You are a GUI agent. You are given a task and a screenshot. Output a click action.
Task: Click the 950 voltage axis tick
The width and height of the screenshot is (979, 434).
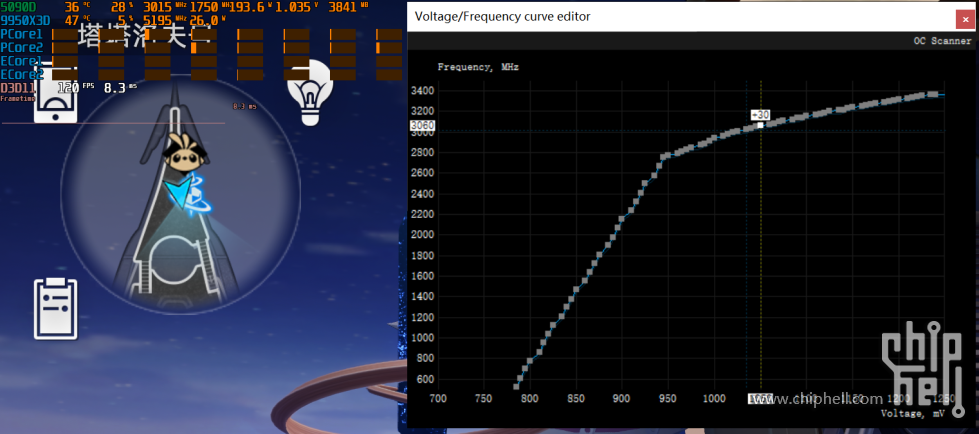(x=667, y=398)
